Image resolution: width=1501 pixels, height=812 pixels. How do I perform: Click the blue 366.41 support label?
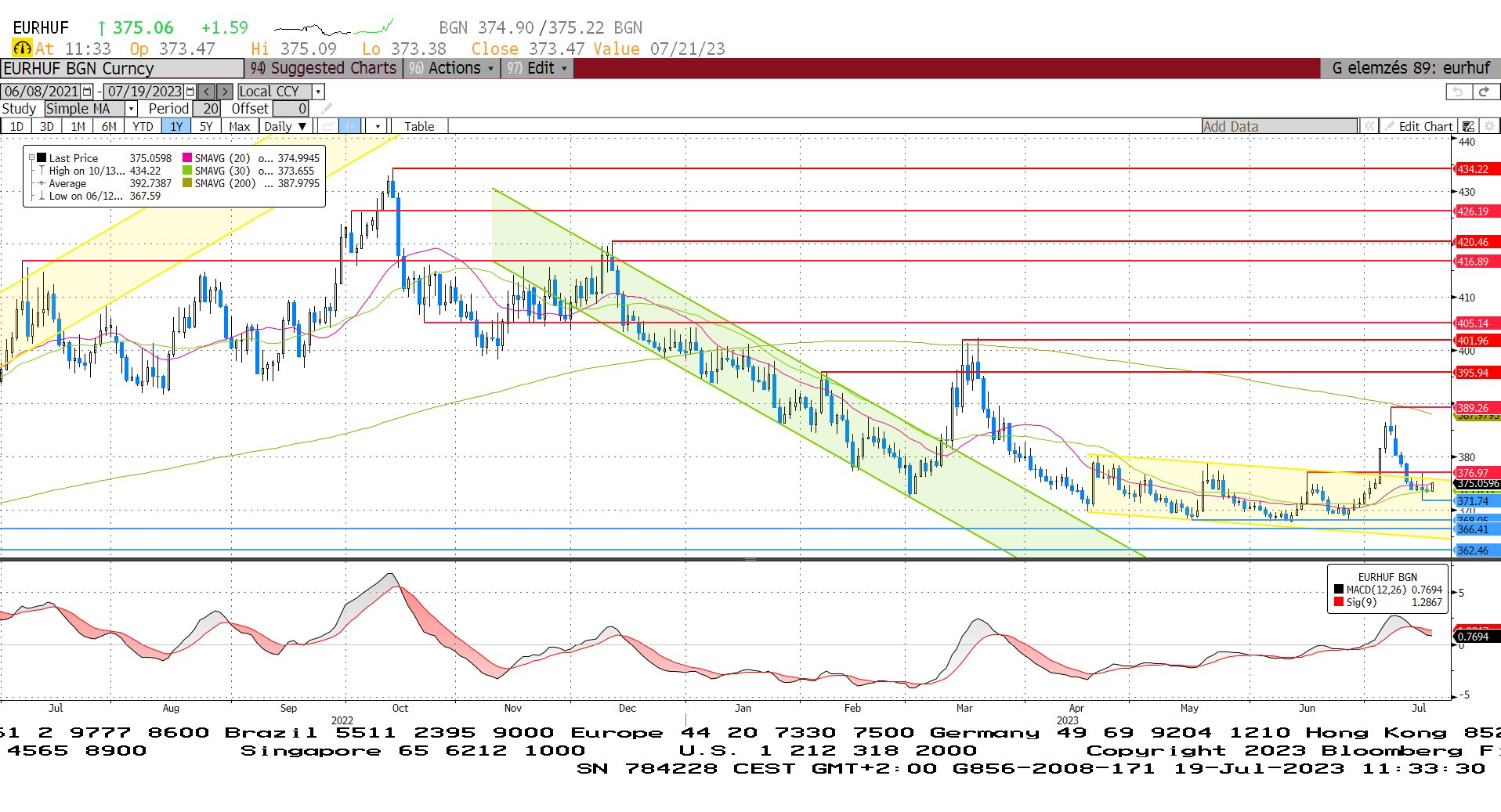point(1477,530)
